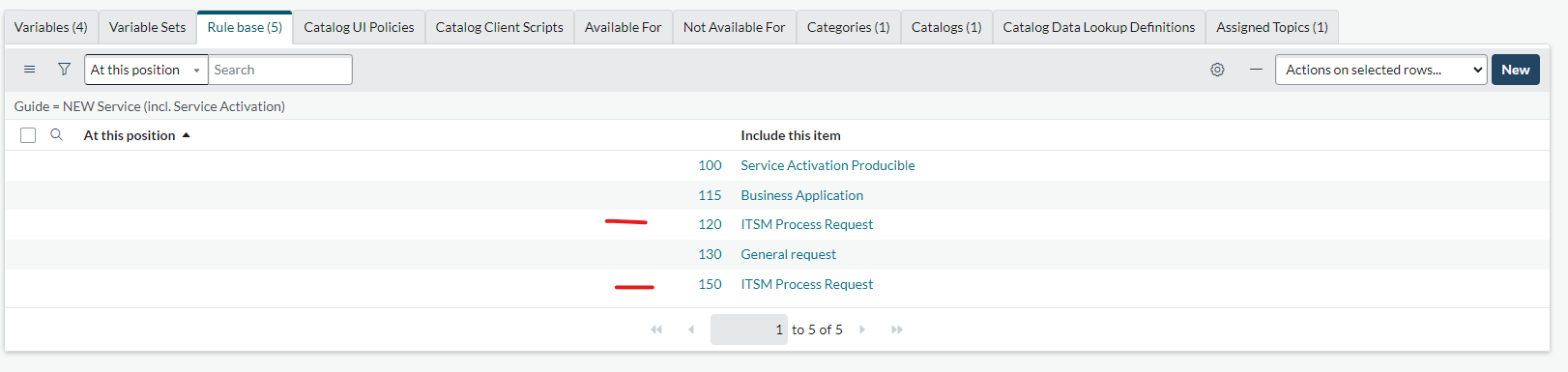Open the Catalog Client Scripts tab
Image resolution: width=1568 pixels, height=372 pixels.
pos(499,27)
